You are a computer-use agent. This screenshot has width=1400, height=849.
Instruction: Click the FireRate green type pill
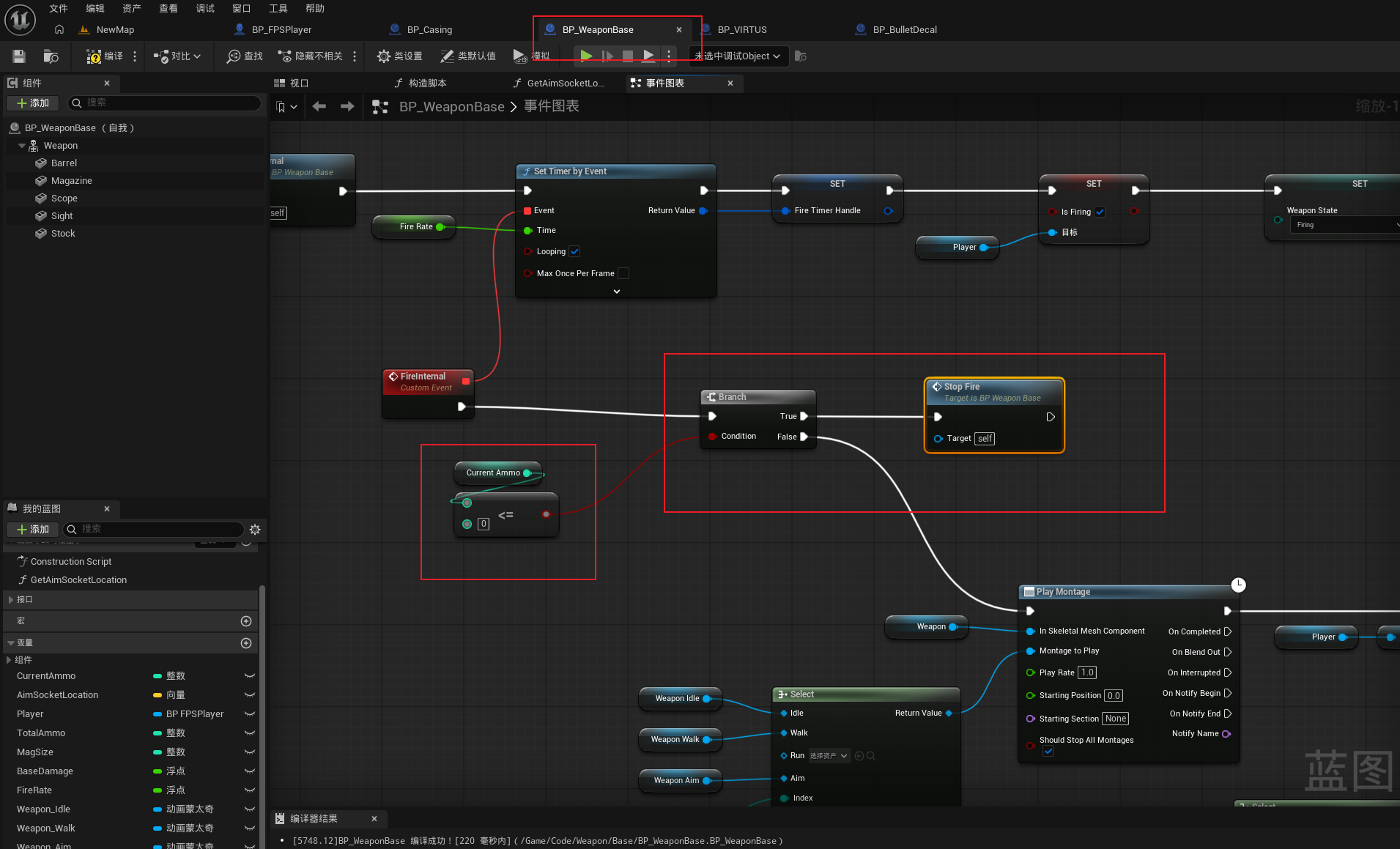pyautogui.click(x=158, y=790)
